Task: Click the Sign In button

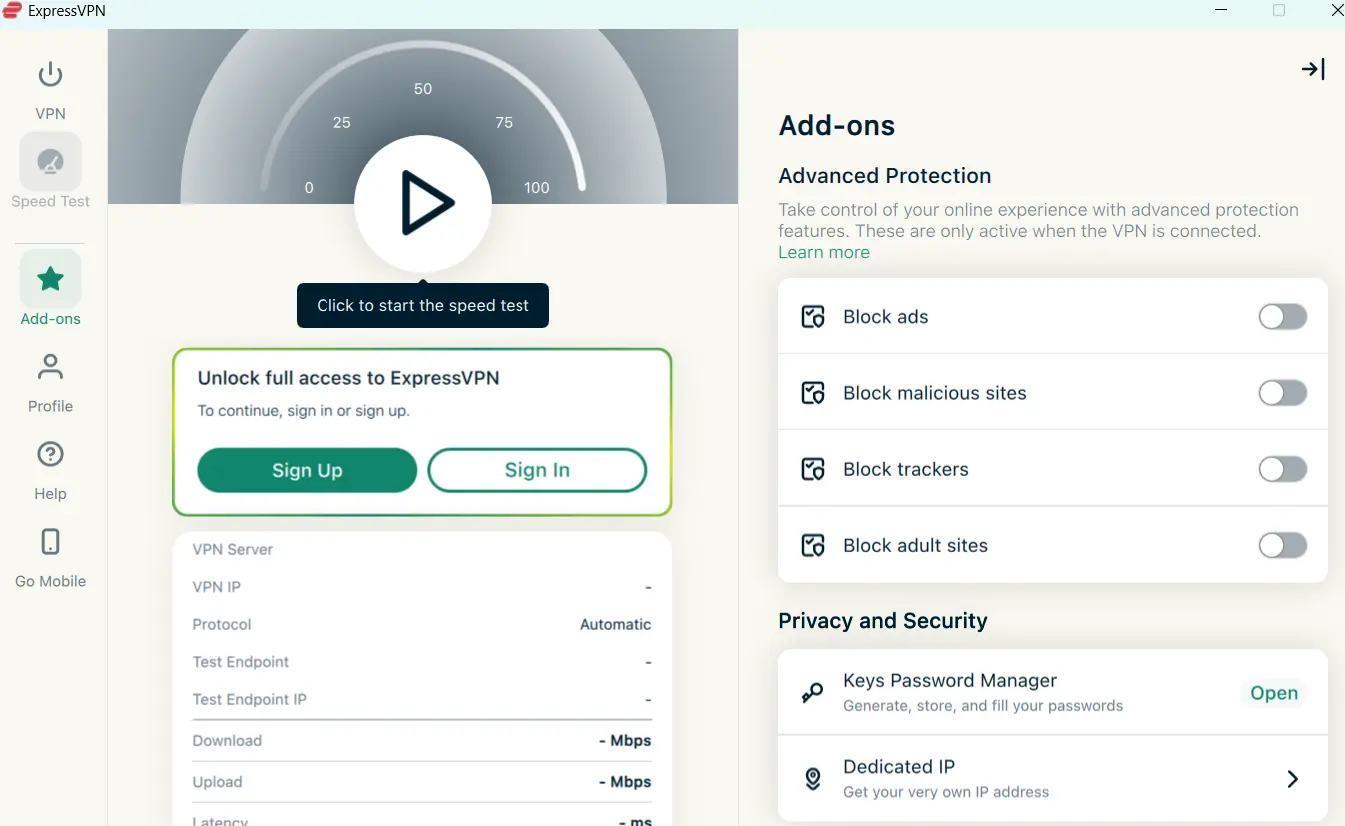Action: [537, 470]
